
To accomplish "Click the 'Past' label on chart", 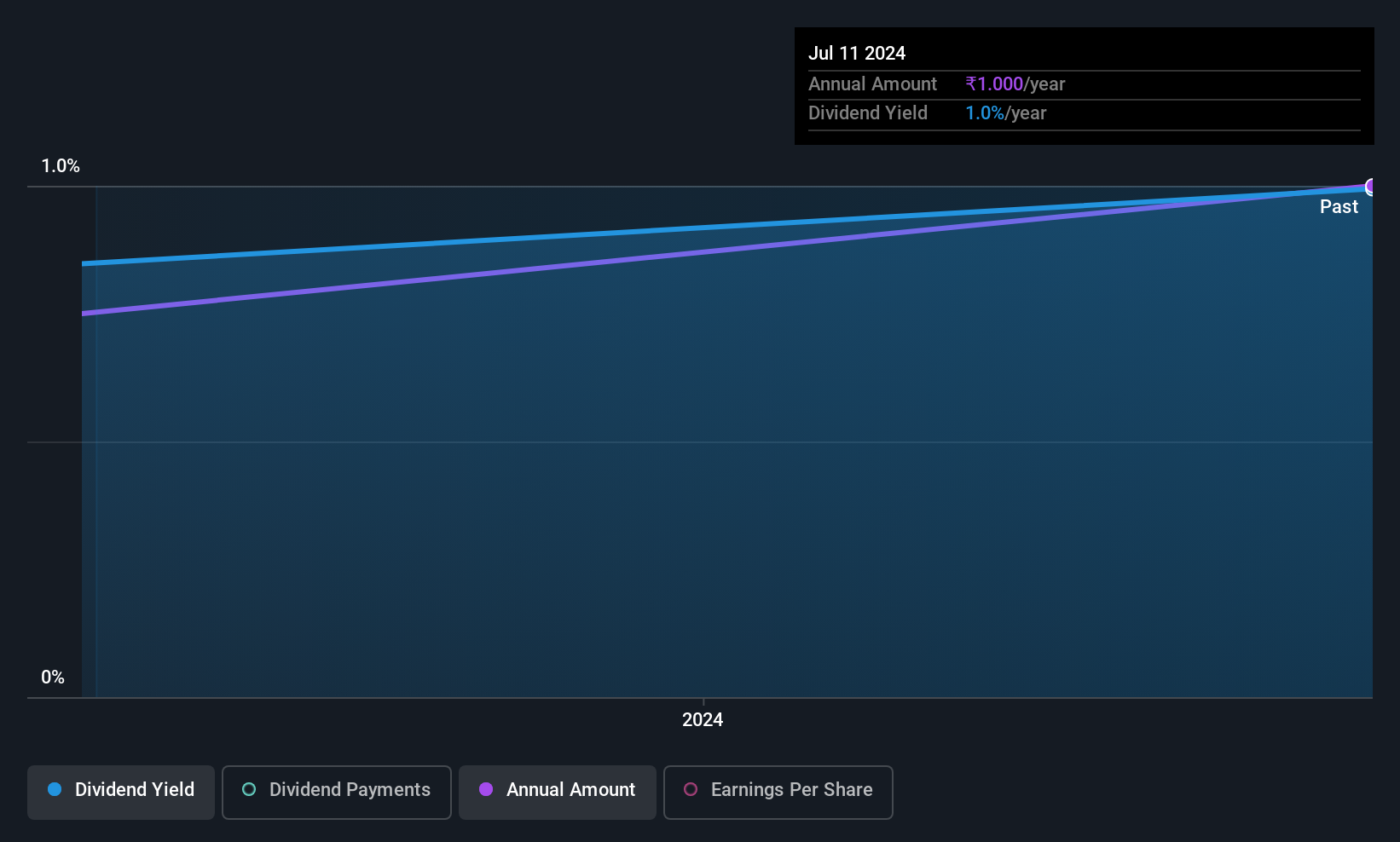I will click(1339, 206).
